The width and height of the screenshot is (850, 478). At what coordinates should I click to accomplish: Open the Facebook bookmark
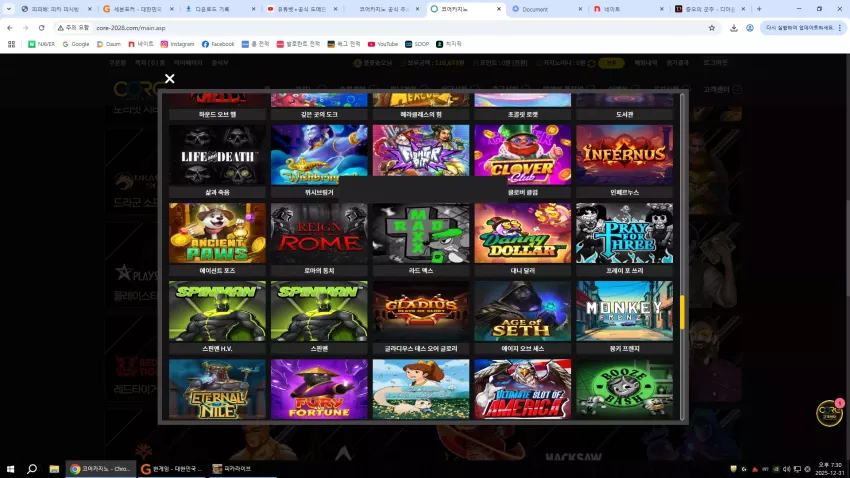click(218, 44)
